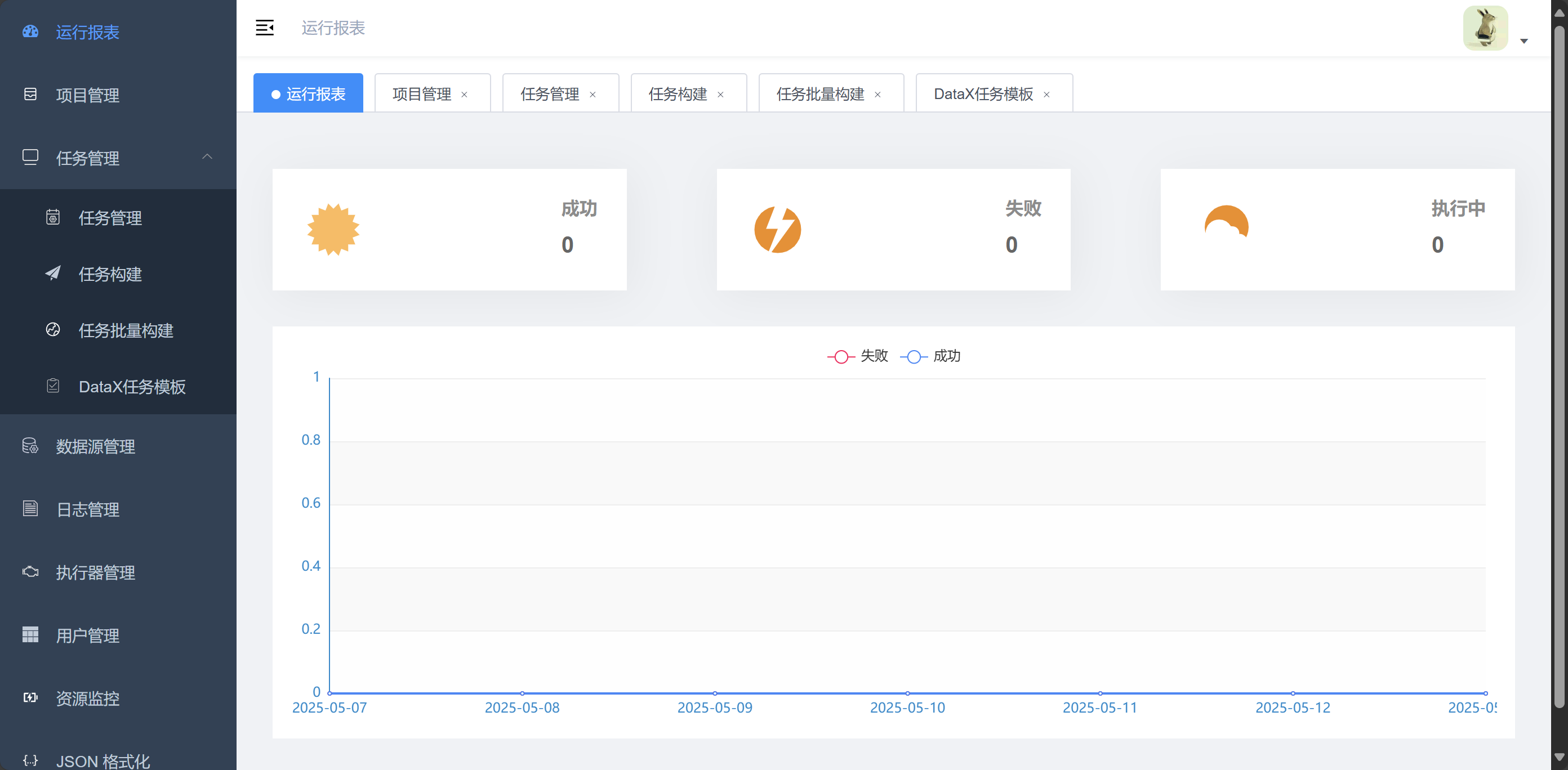
Task: Click the paper plane 任务构建 icon
Action: coord(53,273)
